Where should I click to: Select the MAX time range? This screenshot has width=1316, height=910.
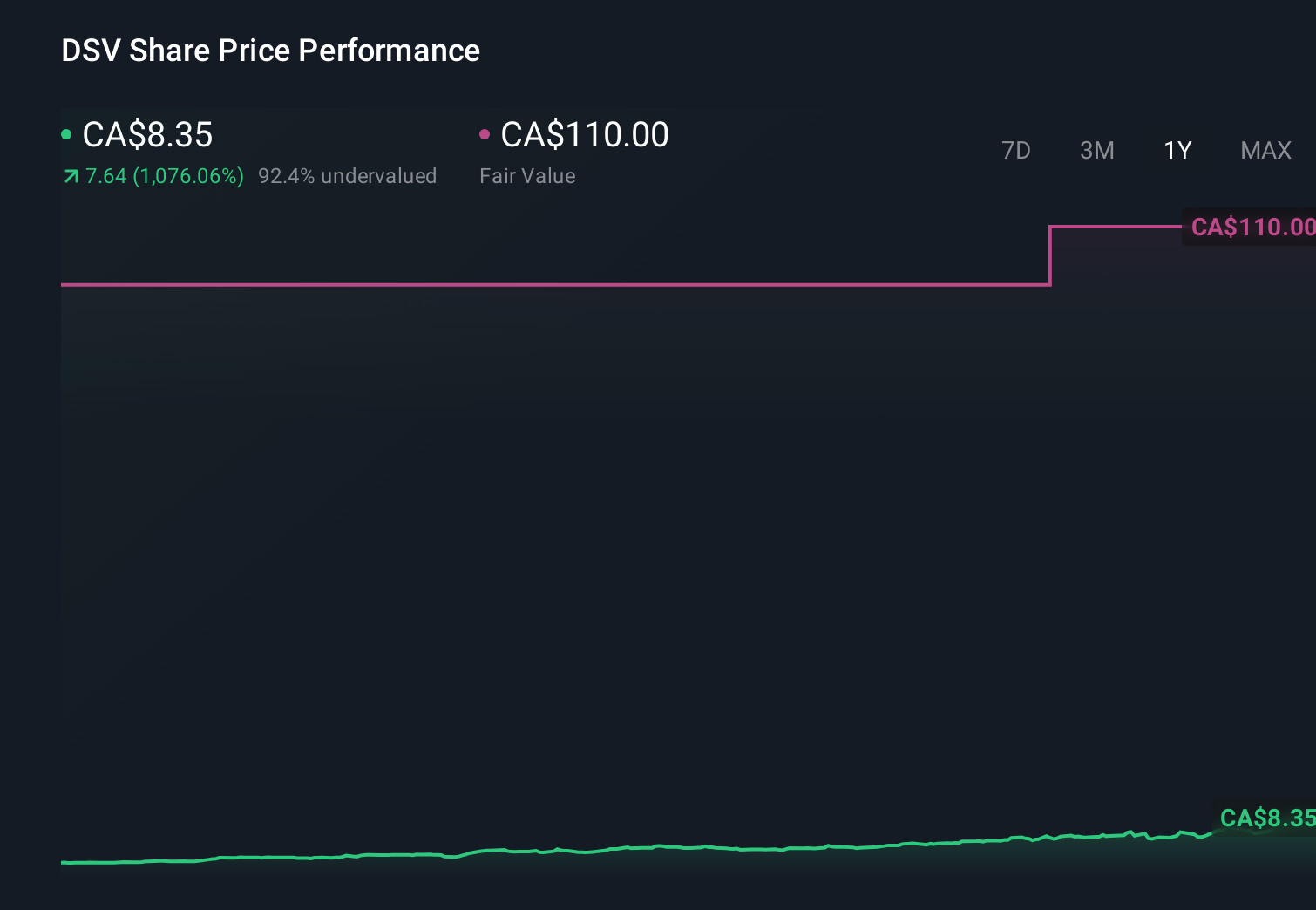[1265, 150]
